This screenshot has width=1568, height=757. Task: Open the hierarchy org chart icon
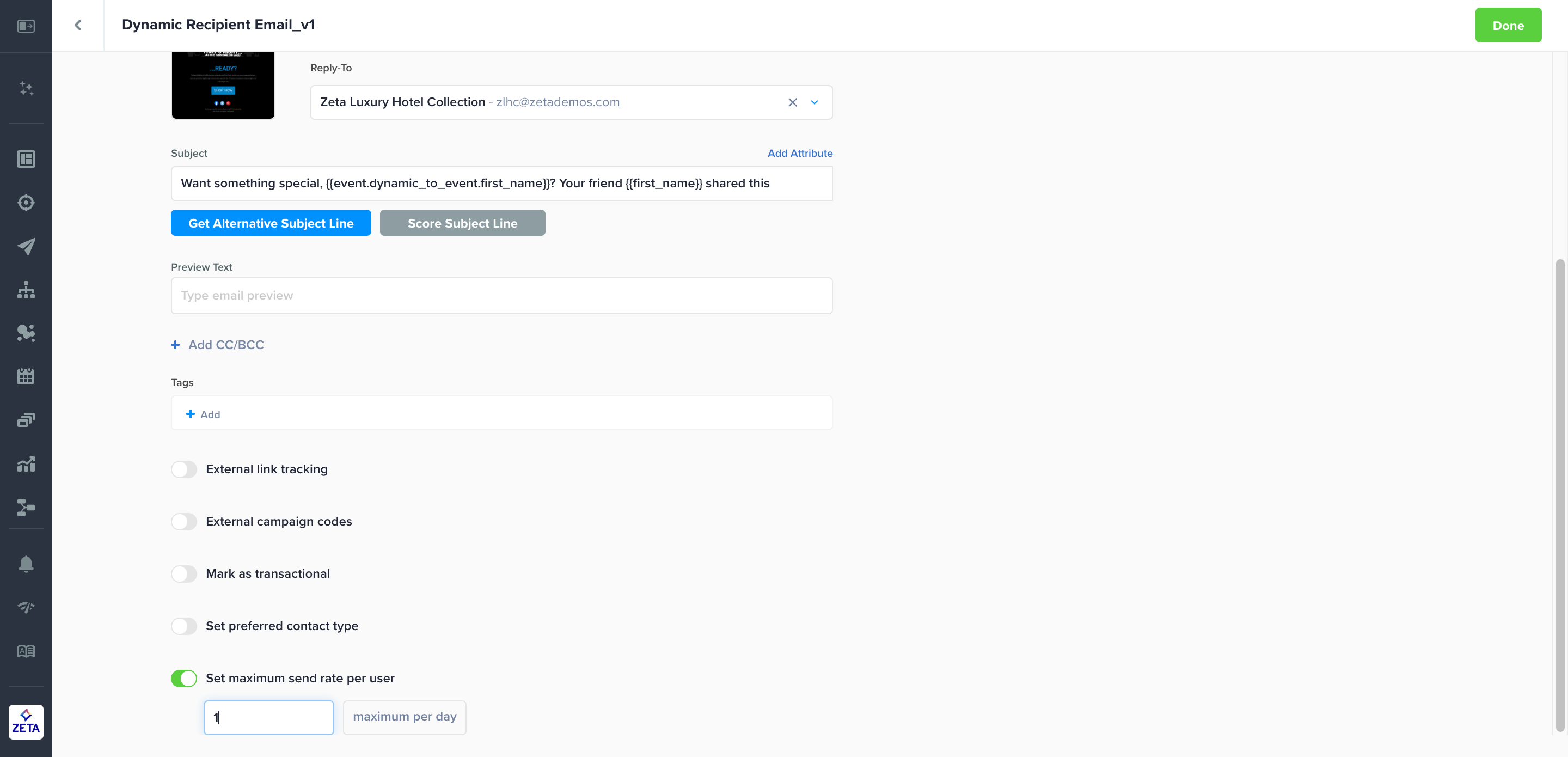pyautogui.click(x=26, y=290)
